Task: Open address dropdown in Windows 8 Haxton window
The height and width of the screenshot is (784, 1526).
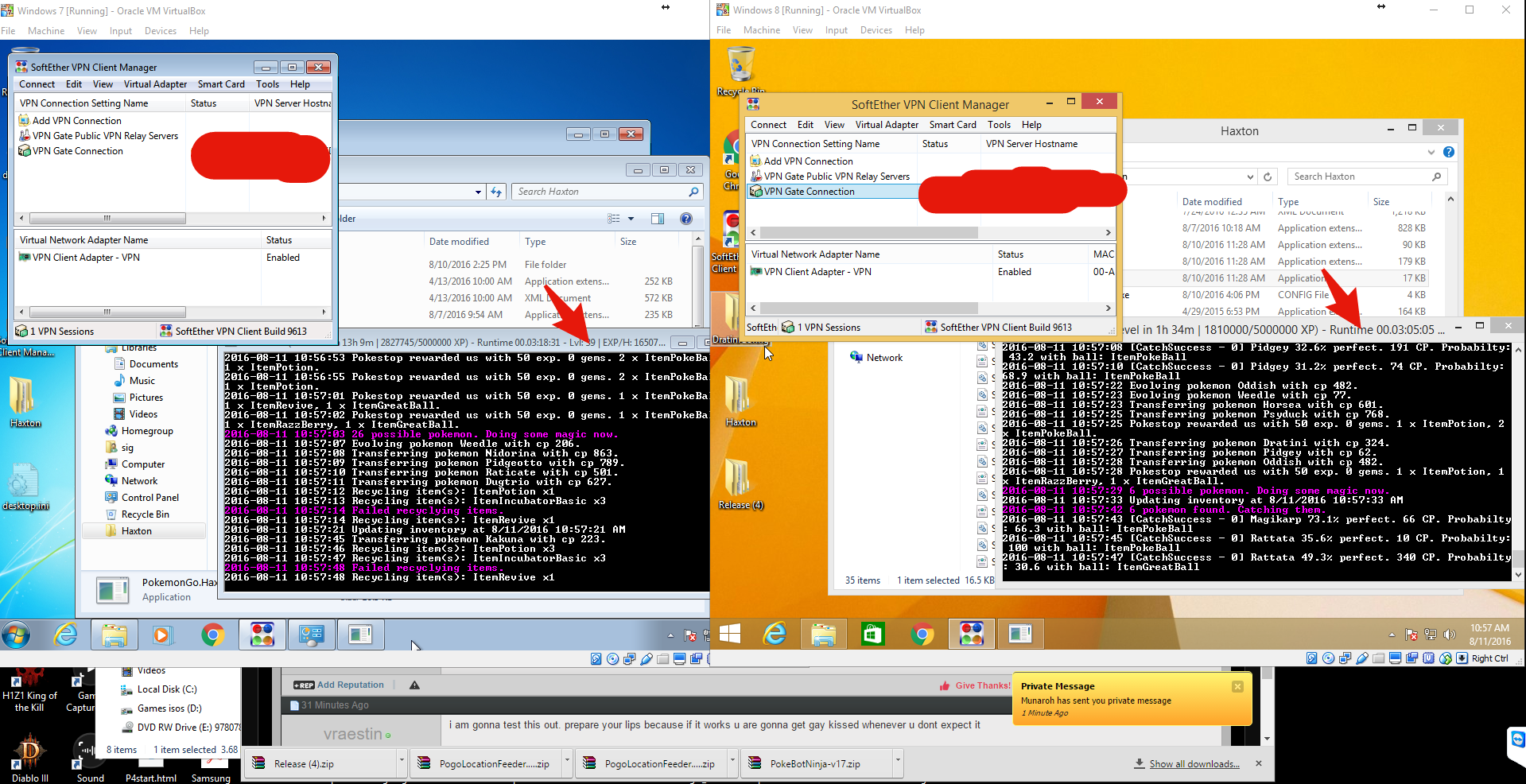Action: [x=1250, y=177]
